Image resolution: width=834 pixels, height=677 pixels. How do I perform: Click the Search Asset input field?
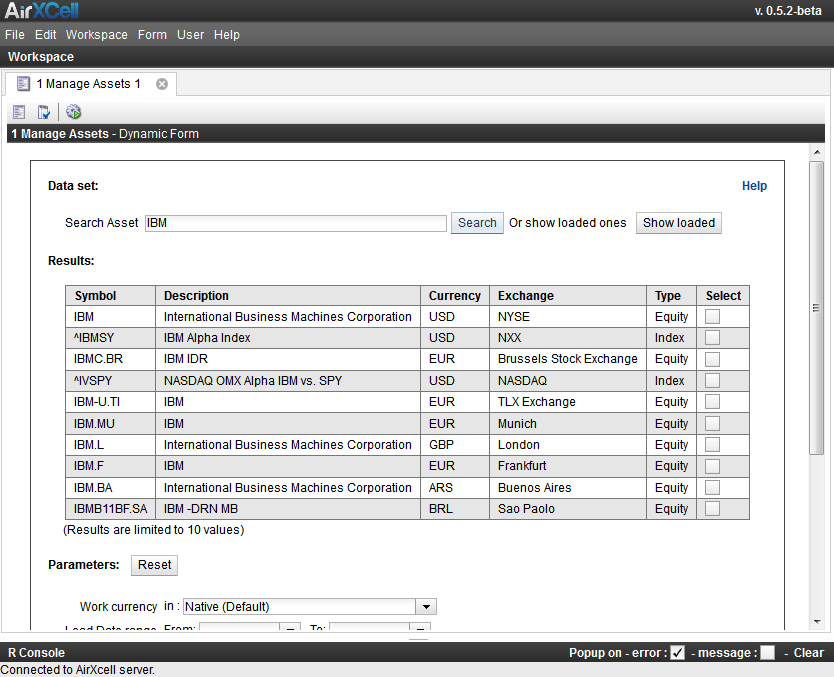[x=296, y=223]
